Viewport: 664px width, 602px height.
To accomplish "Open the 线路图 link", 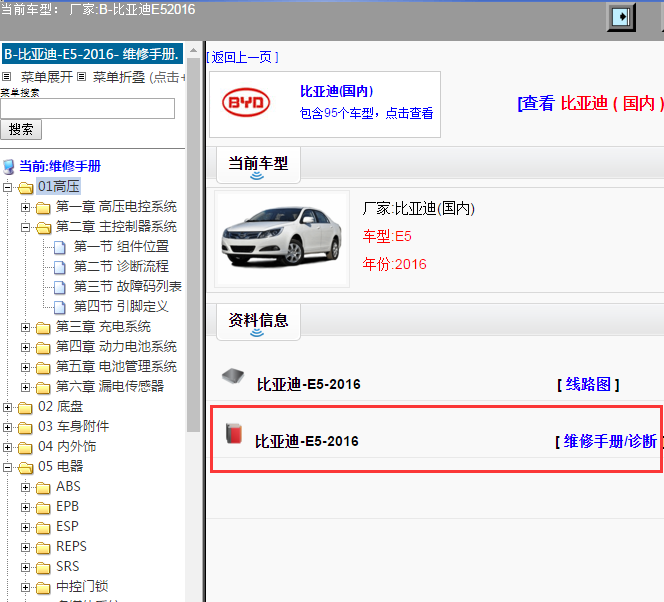I will tap(588, 384).
